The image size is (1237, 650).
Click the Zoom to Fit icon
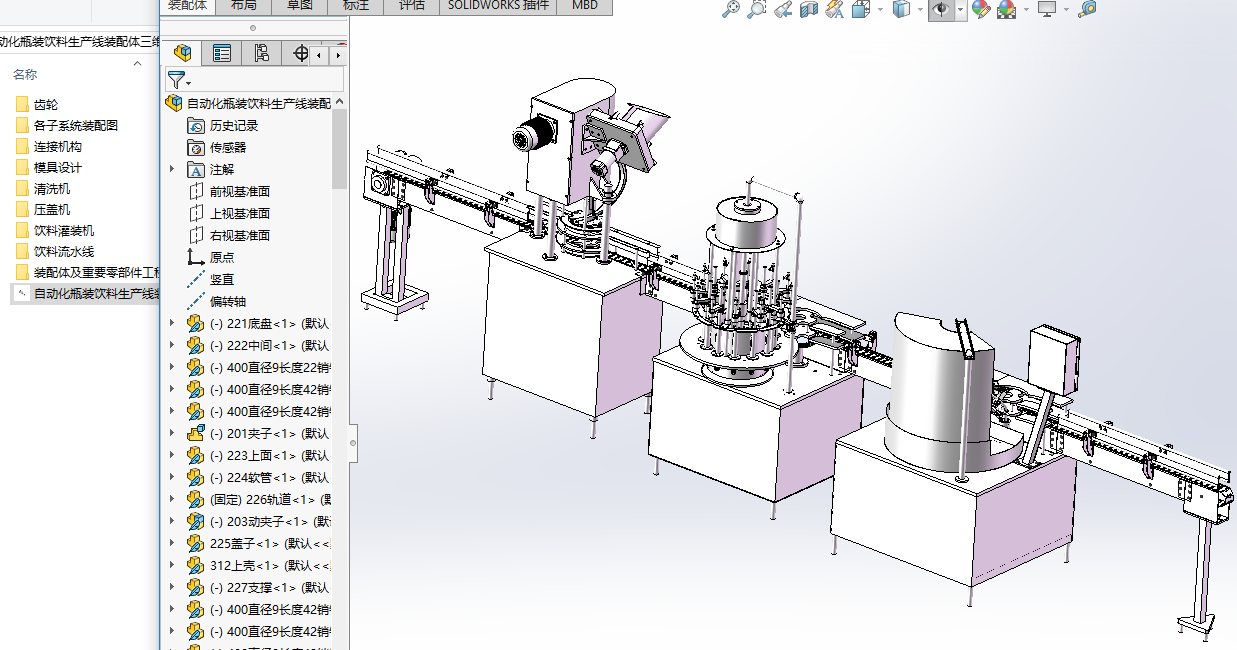coord(731,9)
